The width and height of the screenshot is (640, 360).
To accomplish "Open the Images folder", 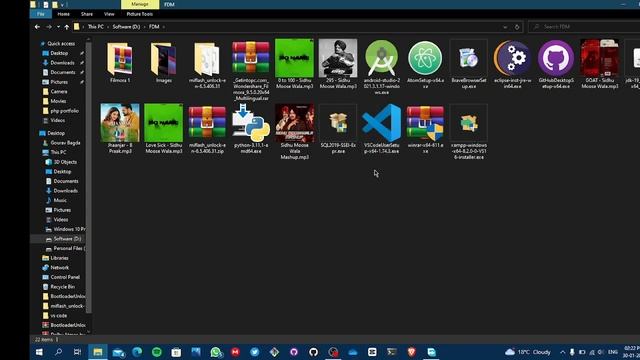I will [x=164, y=62].
